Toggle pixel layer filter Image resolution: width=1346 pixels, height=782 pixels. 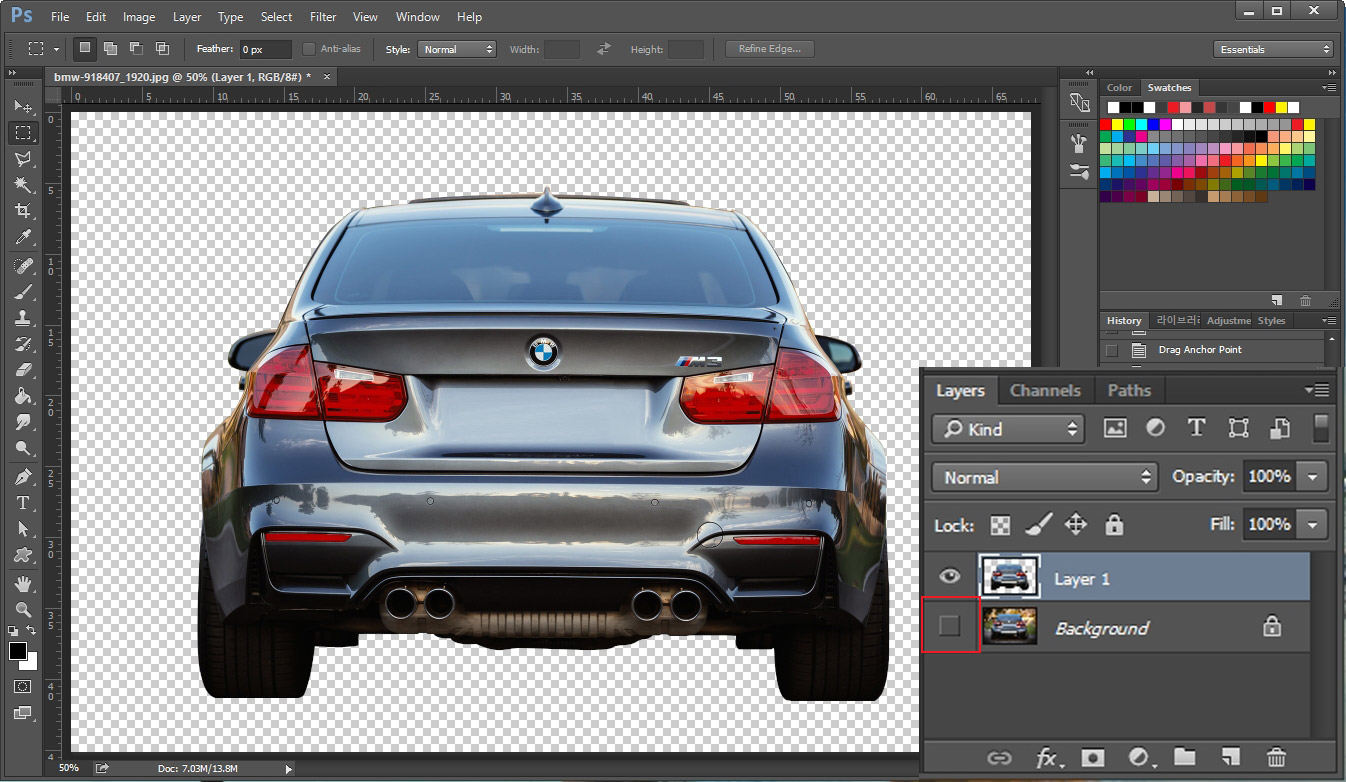pos(1115,428)
